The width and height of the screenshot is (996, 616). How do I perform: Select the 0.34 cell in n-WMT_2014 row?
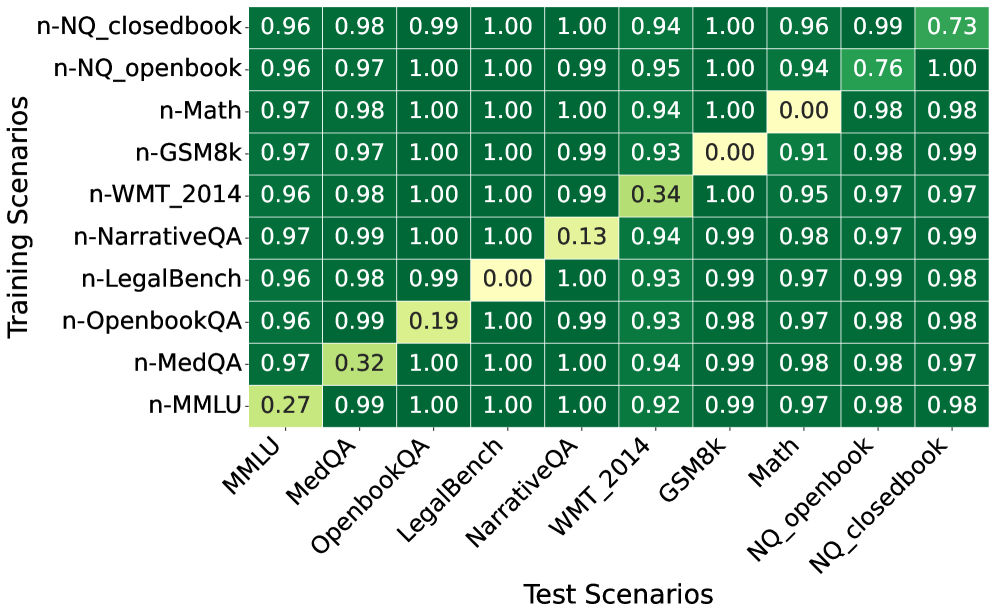pos(655,196)
